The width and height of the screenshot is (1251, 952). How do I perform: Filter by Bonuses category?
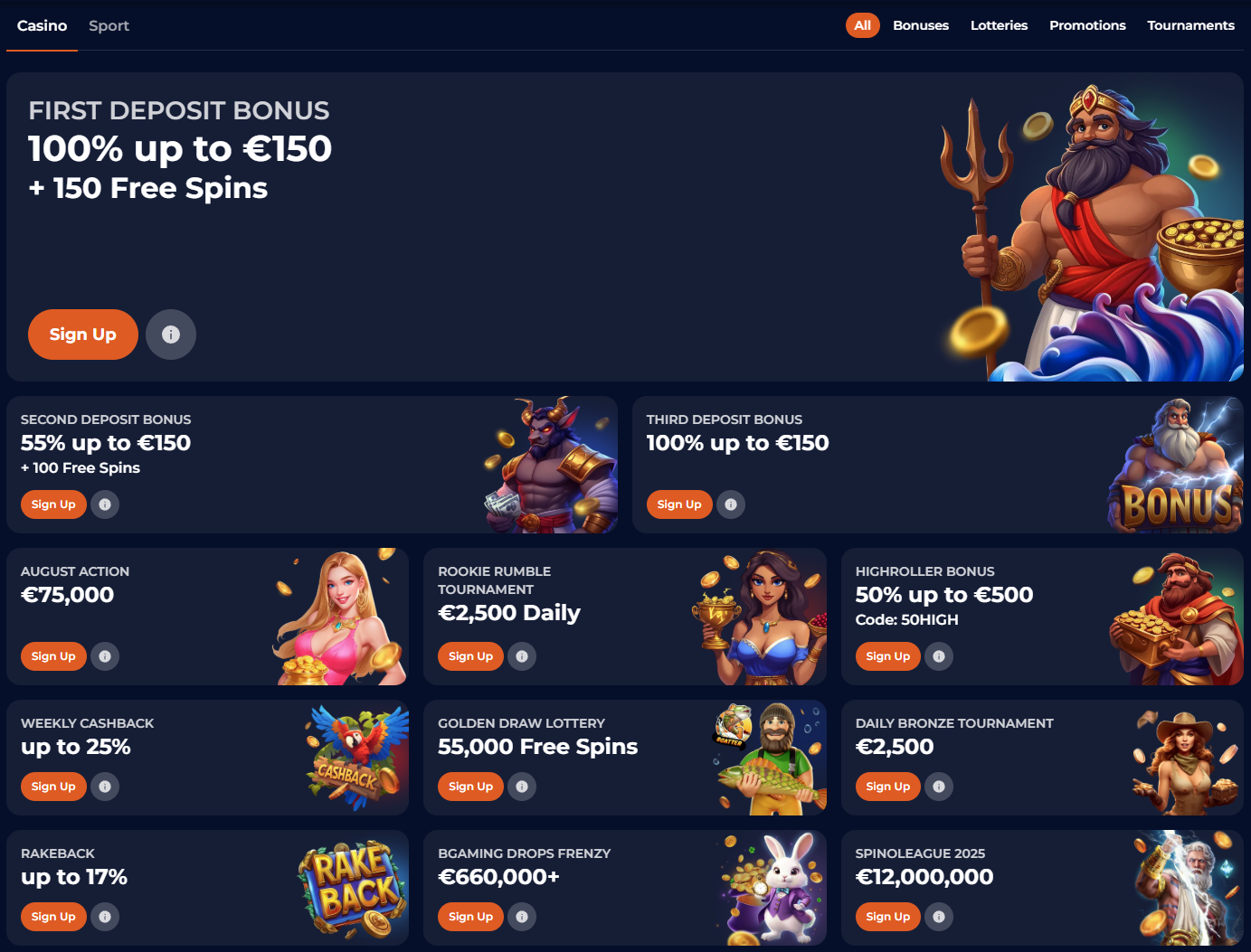[x=921, y=25]
